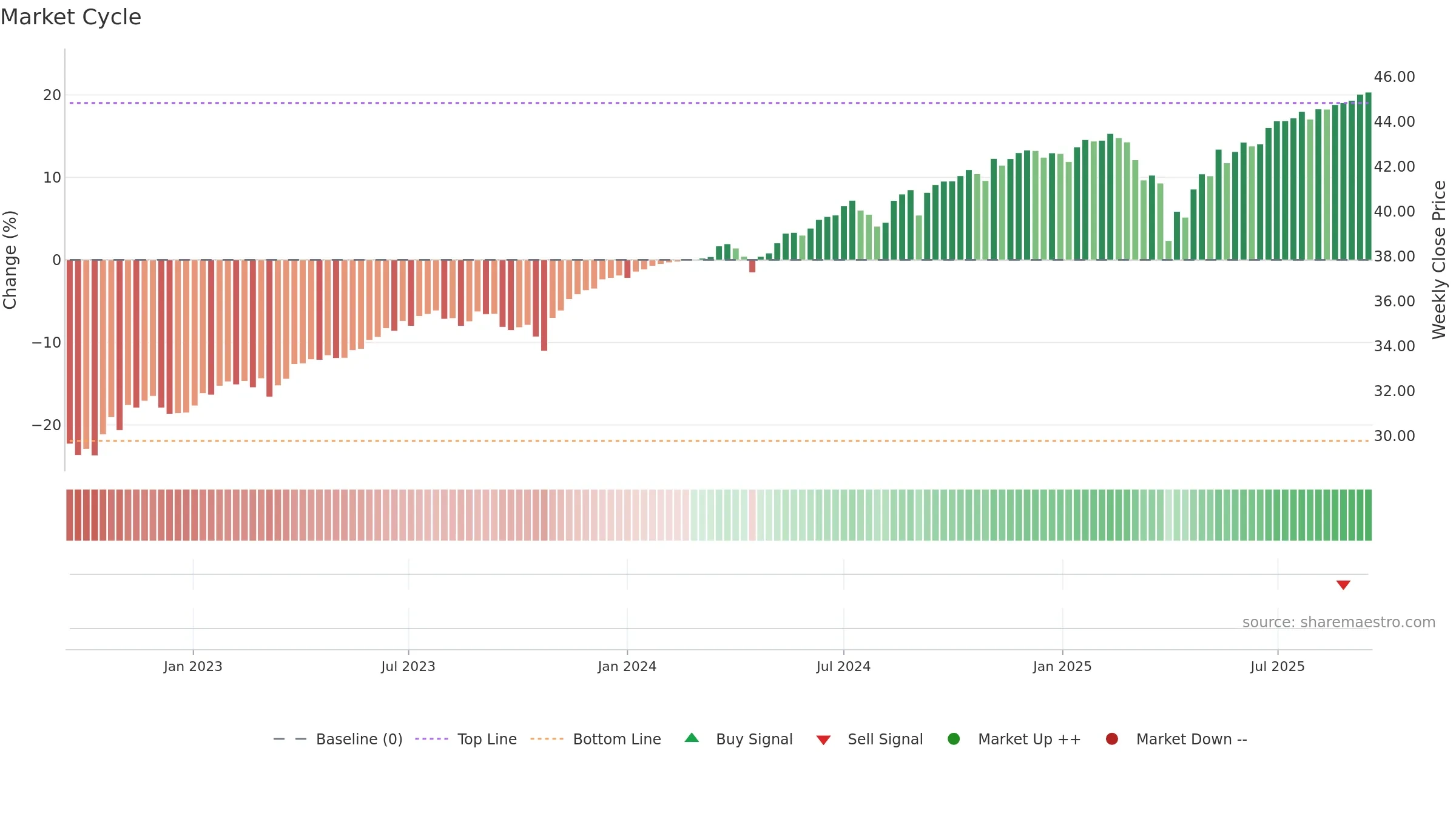1456x819 pixels.
Task: Click the Jan 2023 axis label
Action: pyautogui.click(x=193, y=667)
